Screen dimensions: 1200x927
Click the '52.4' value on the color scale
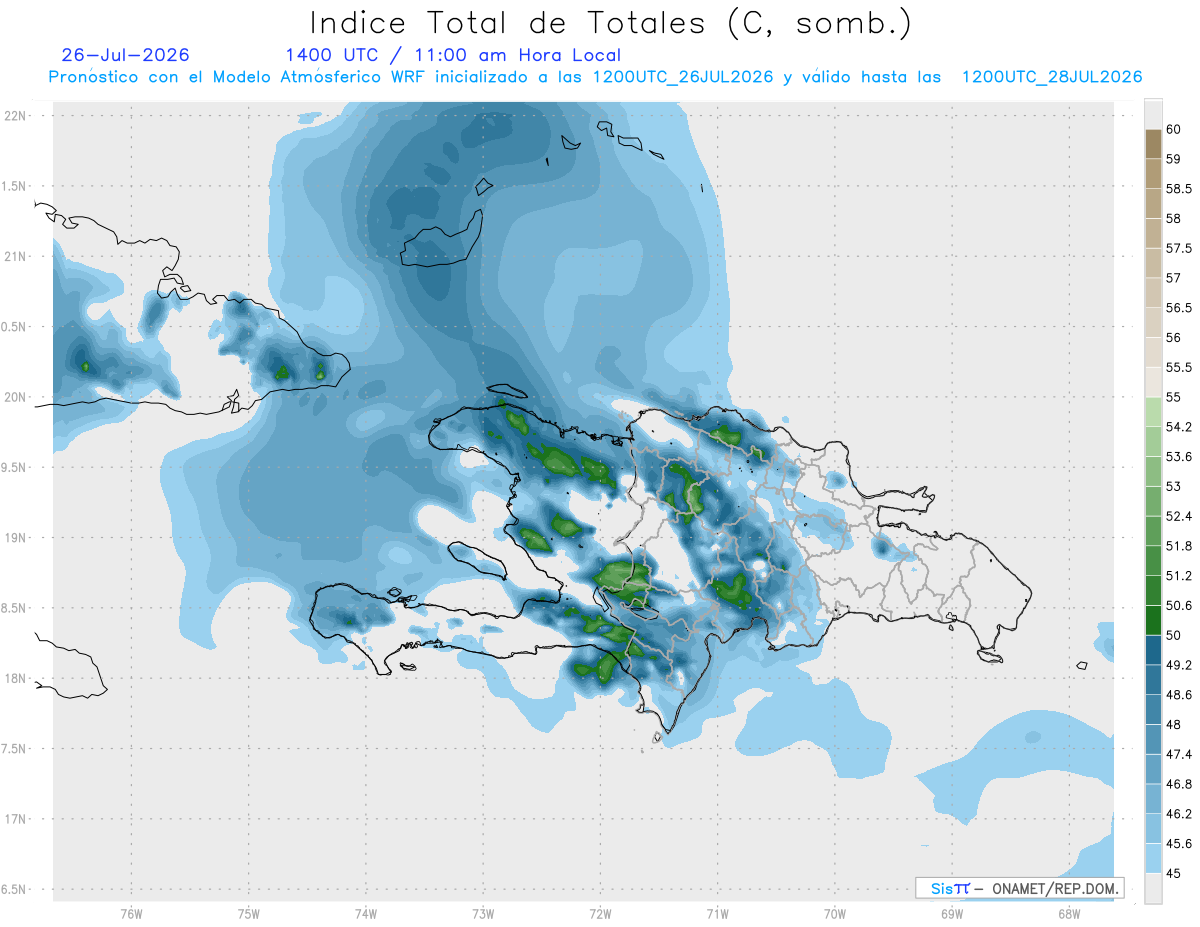click(1179, 516)
